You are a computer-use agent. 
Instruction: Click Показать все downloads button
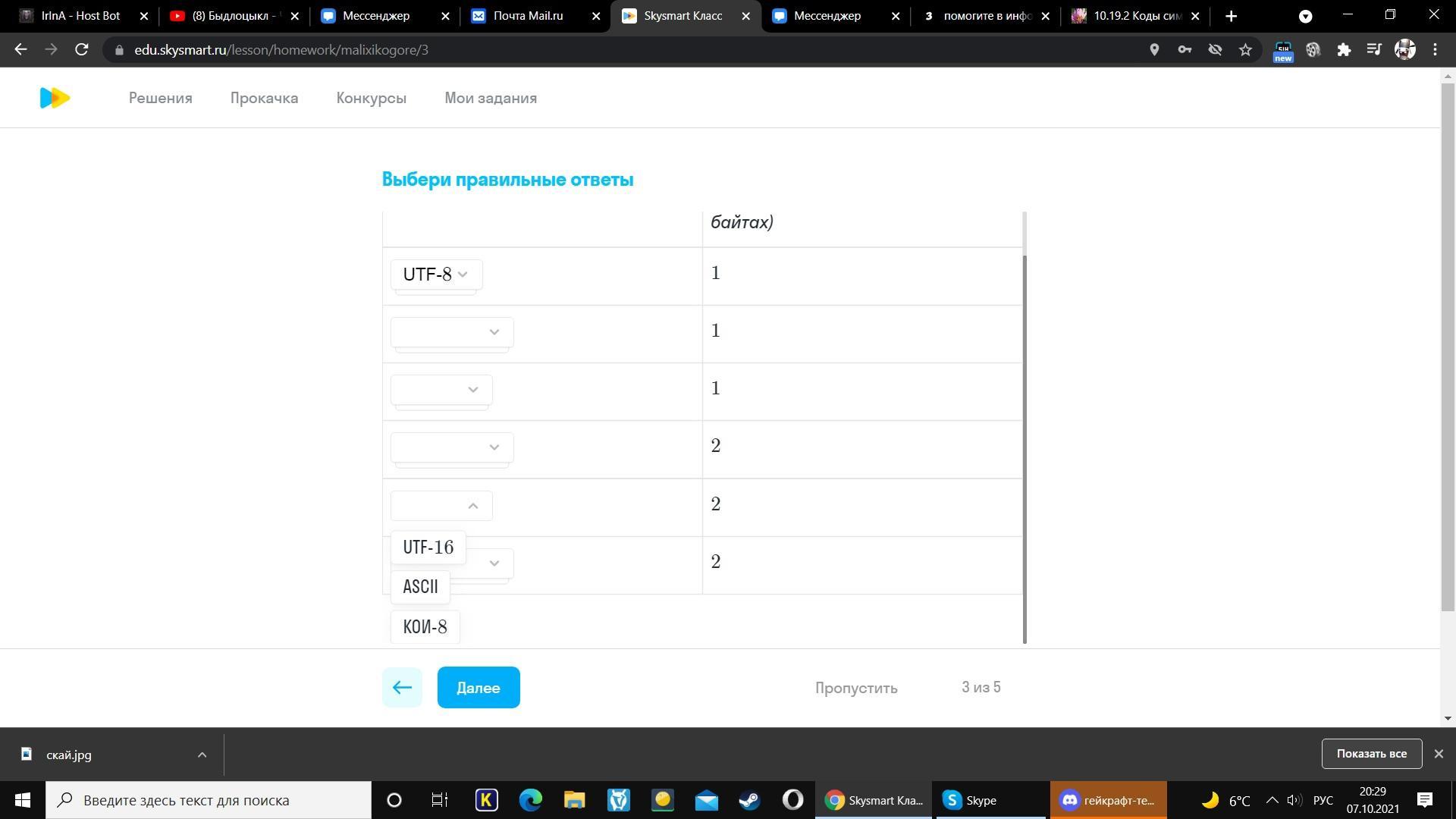(1371, 754)
